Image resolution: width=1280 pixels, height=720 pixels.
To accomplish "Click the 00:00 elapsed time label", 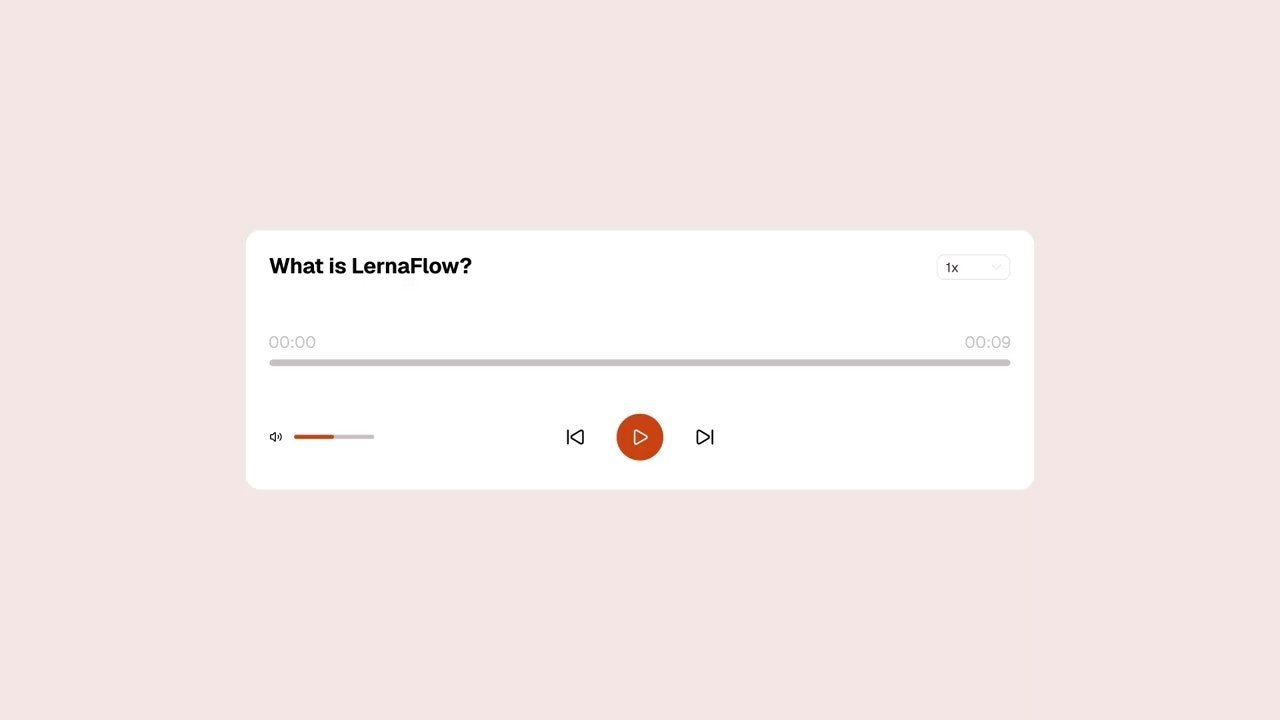I will coord(292,342).
